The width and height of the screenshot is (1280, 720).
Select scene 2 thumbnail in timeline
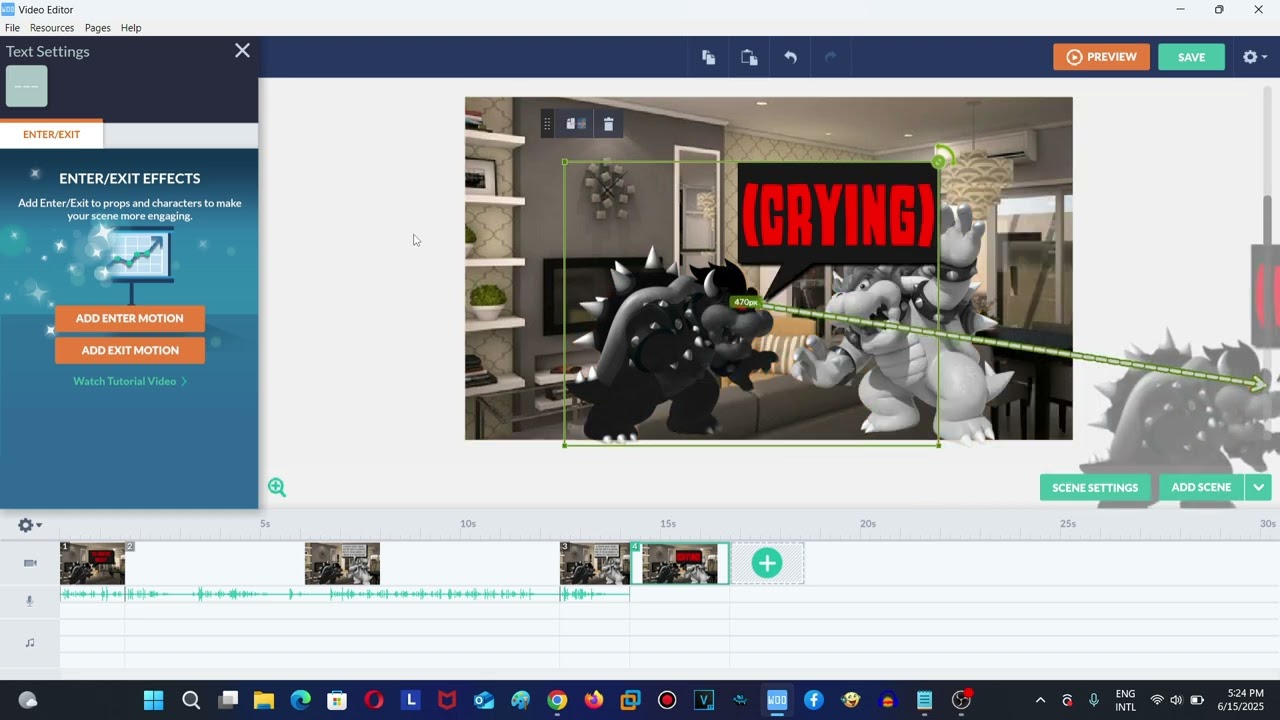point(342,564)
